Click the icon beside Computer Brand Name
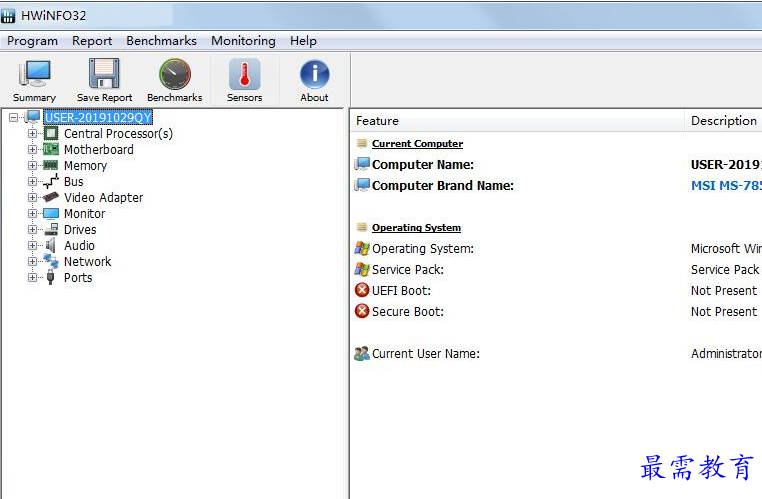This screenshot has width=762, height=499. click(362, 185)
